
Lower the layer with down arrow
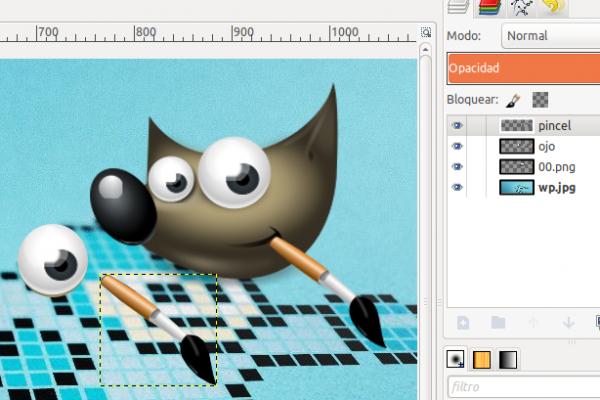[x=569, y=323]
